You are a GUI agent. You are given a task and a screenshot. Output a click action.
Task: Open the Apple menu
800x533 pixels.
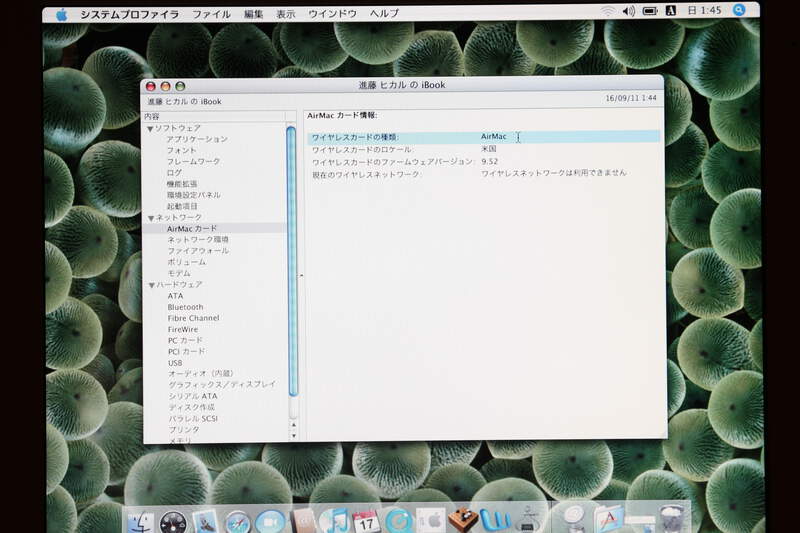pos(61,14)
